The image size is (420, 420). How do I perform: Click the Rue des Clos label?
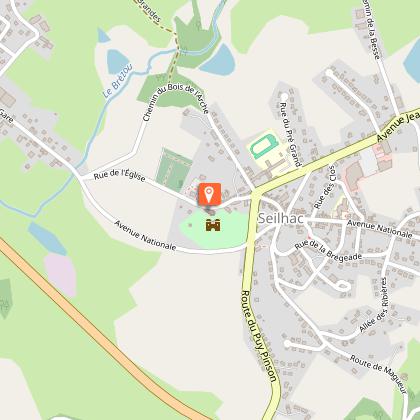pyautogui.click(x=324, y=187)
